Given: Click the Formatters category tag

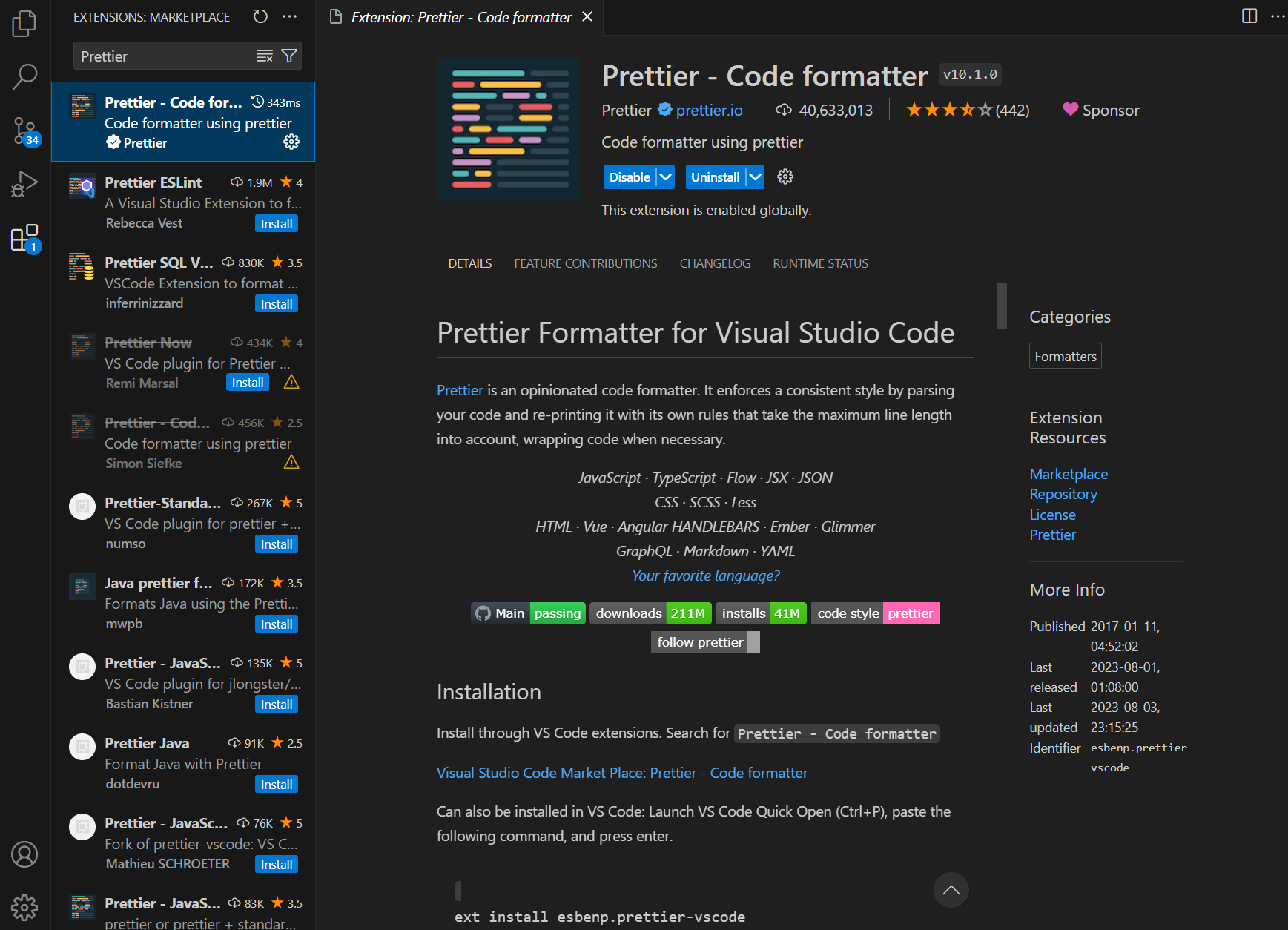Looking at the screenshot, I should pos(1066,356).
